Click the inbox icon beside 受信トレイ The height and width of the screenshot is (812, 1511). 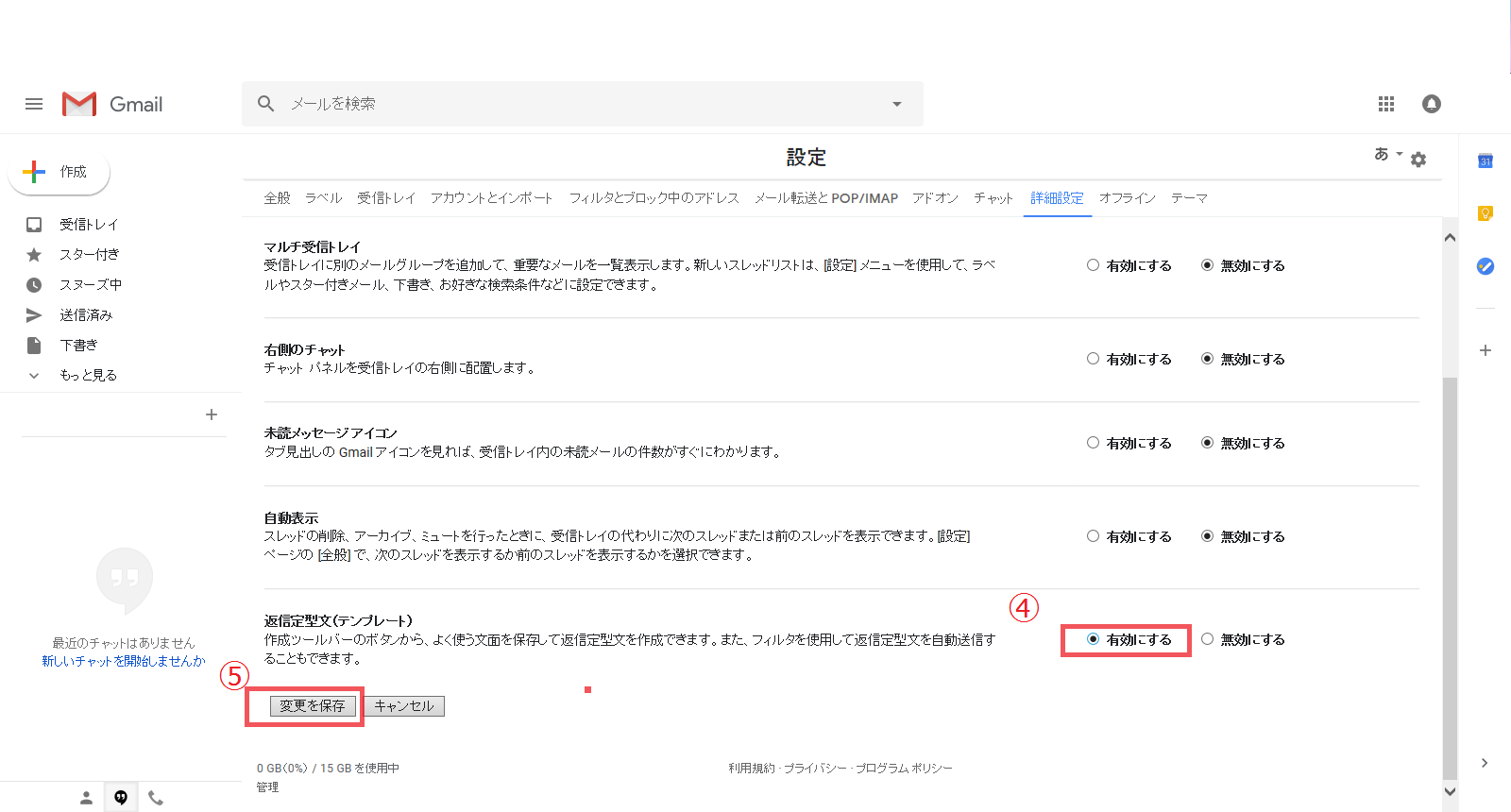coord(34,225)
